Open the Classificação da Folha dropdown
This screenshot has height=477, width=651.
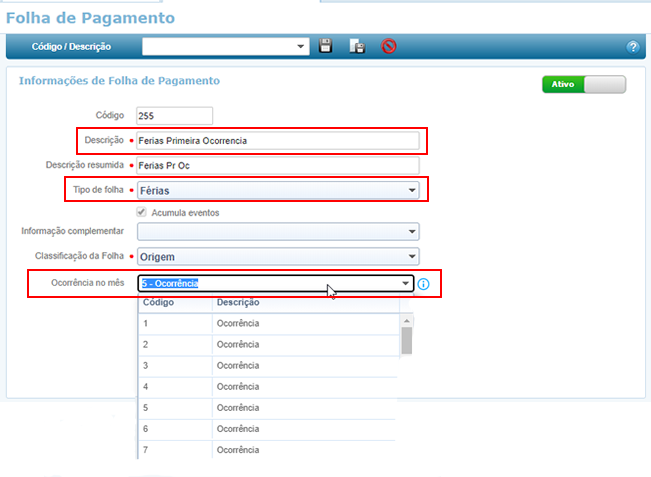tap(411, 256)
